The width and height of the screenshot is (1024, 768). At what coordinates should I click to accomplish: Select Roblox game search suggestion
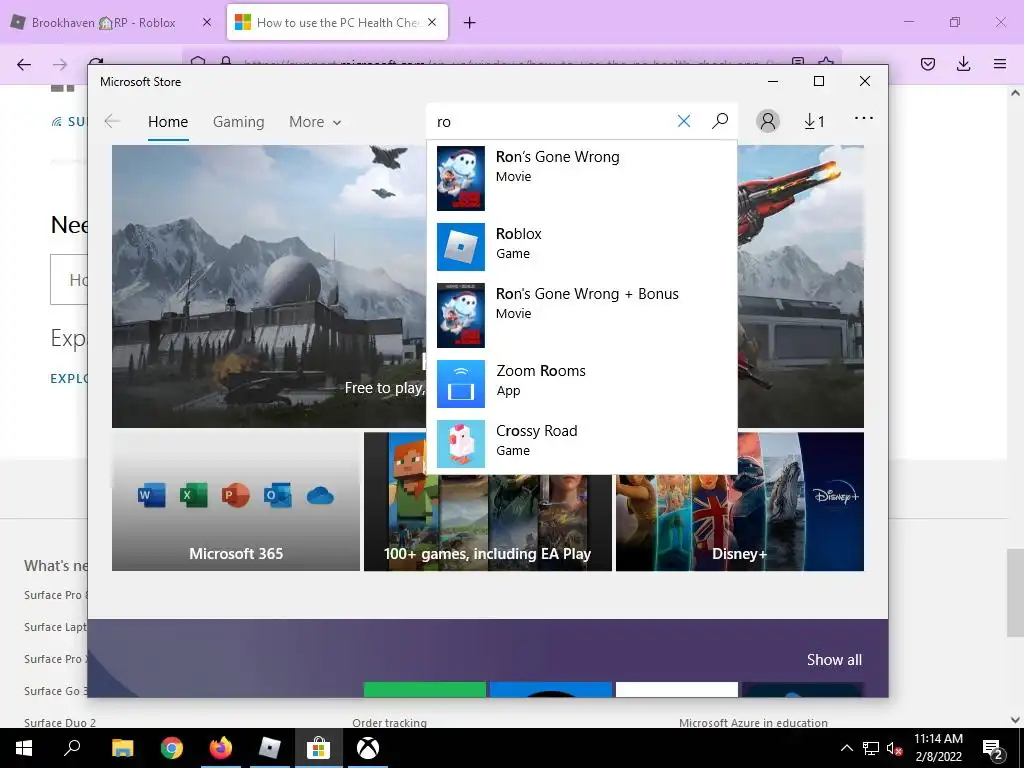tap(582, 247)
